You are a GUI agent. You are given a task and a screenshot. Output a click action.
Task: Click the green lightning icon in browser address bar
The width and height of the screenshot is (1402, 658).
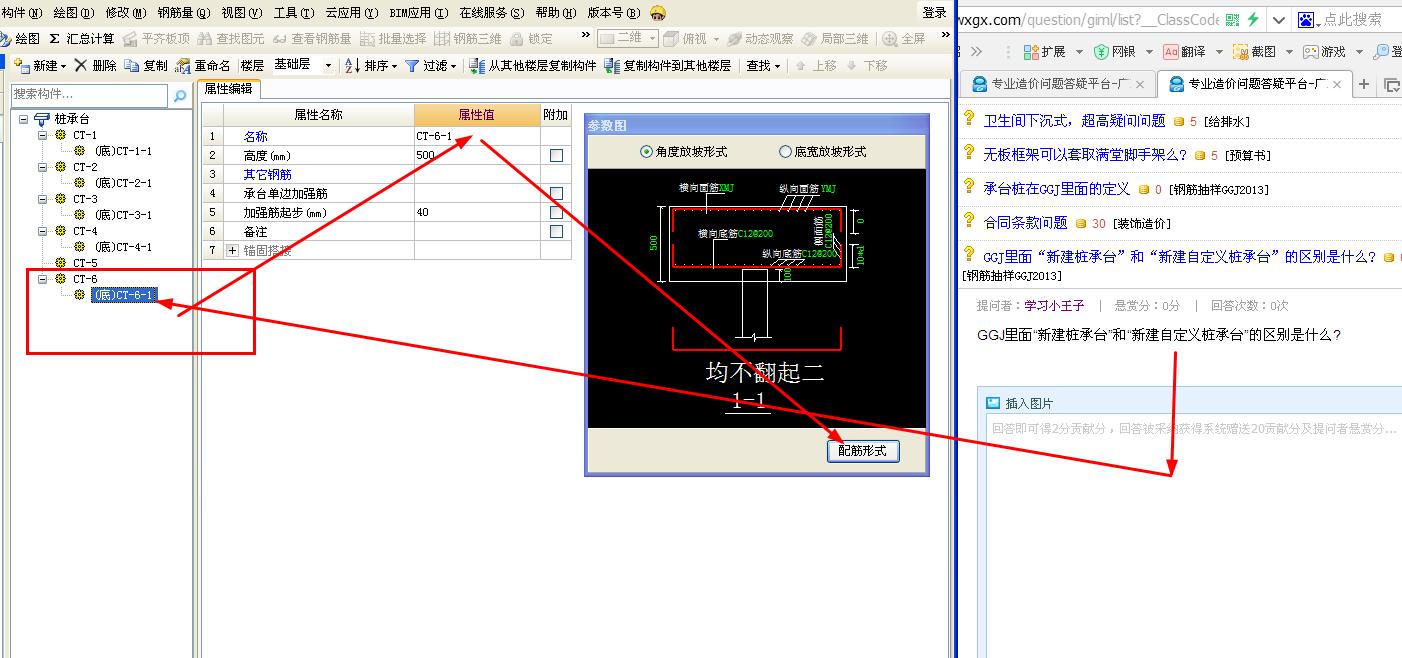tap(1252, 19)
